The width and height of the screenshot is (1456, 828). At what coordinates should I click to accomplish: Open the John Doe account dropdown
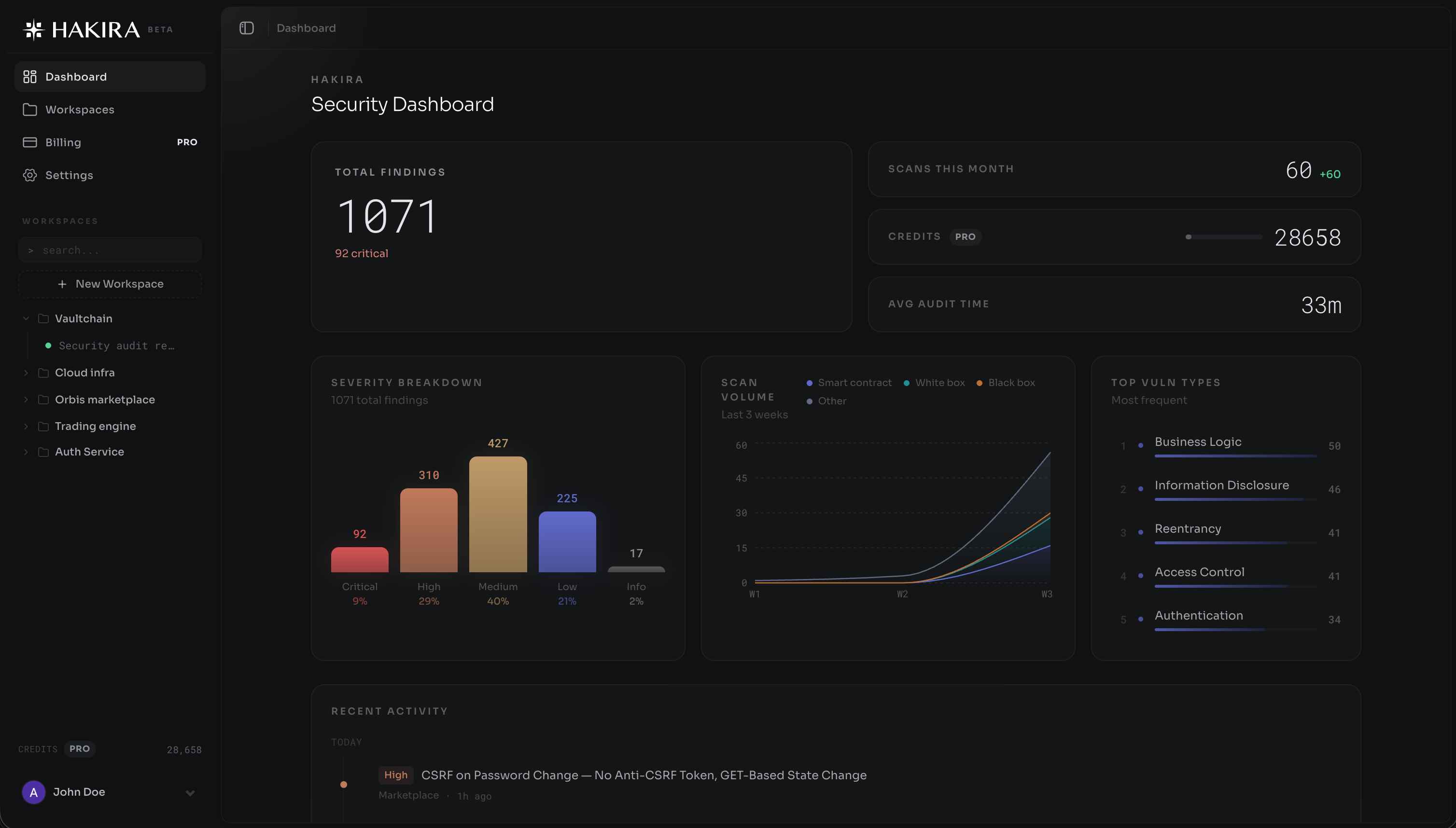(189, 792)
